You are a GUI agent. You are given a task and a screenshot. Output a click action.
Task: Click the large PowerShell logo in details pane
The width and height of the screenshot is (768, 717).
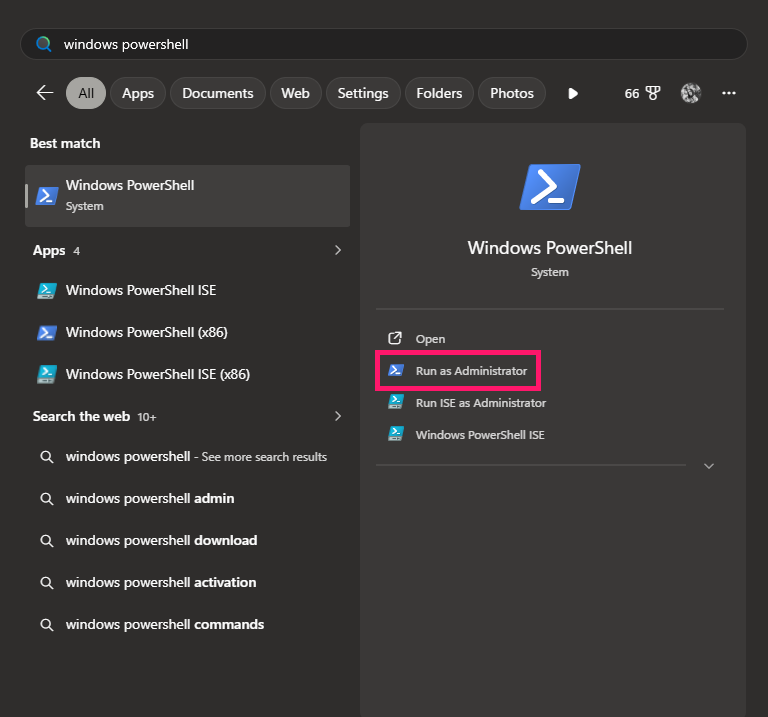(x=550, y=187)
